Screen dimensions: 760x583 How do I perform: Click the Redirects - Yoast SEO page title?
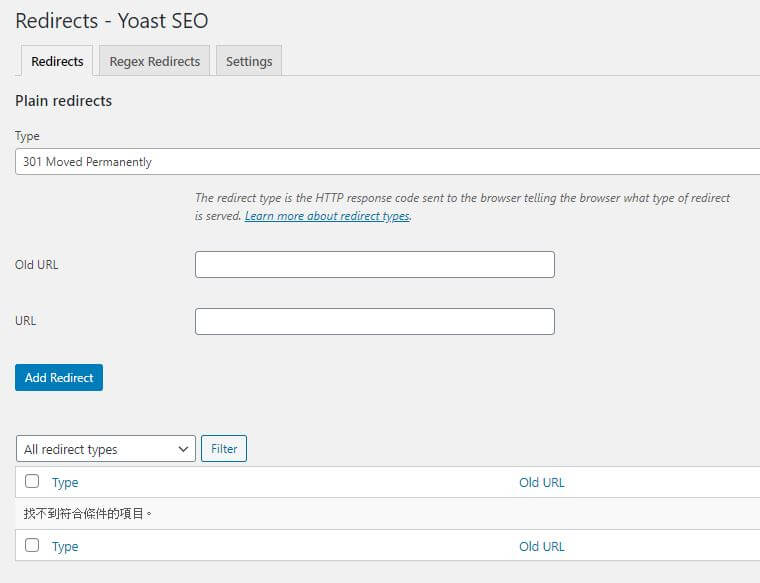(112, 21)
